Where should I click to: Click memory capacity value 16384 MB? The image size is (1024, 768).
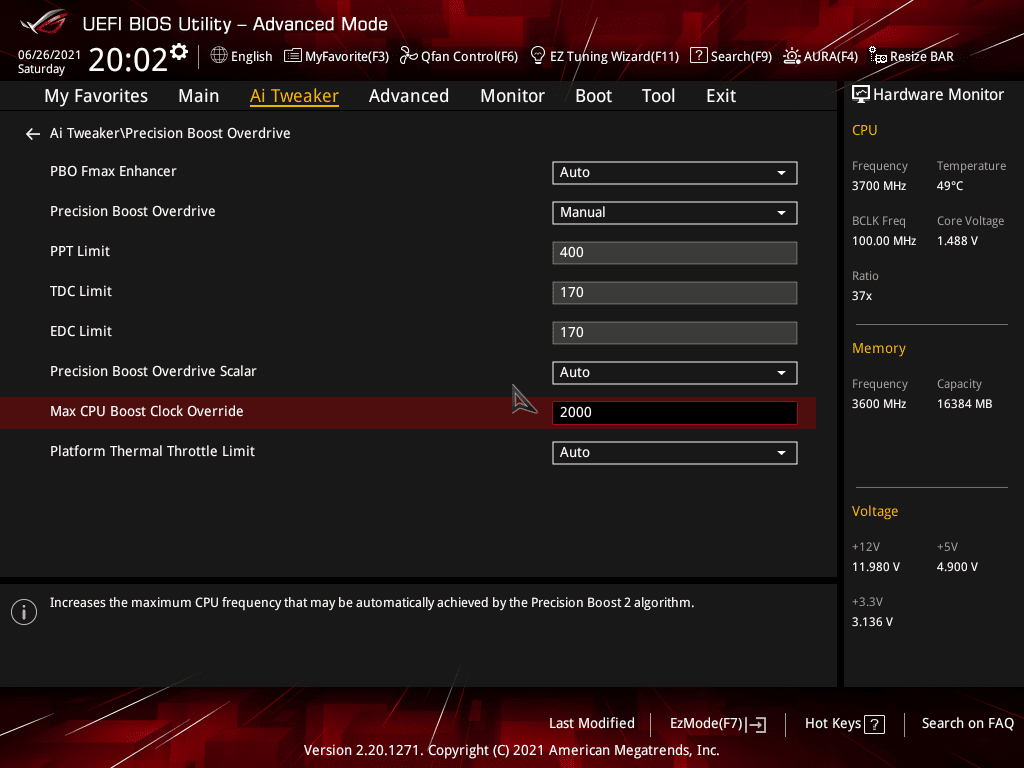pyautogui.click(x=965, y=404)
